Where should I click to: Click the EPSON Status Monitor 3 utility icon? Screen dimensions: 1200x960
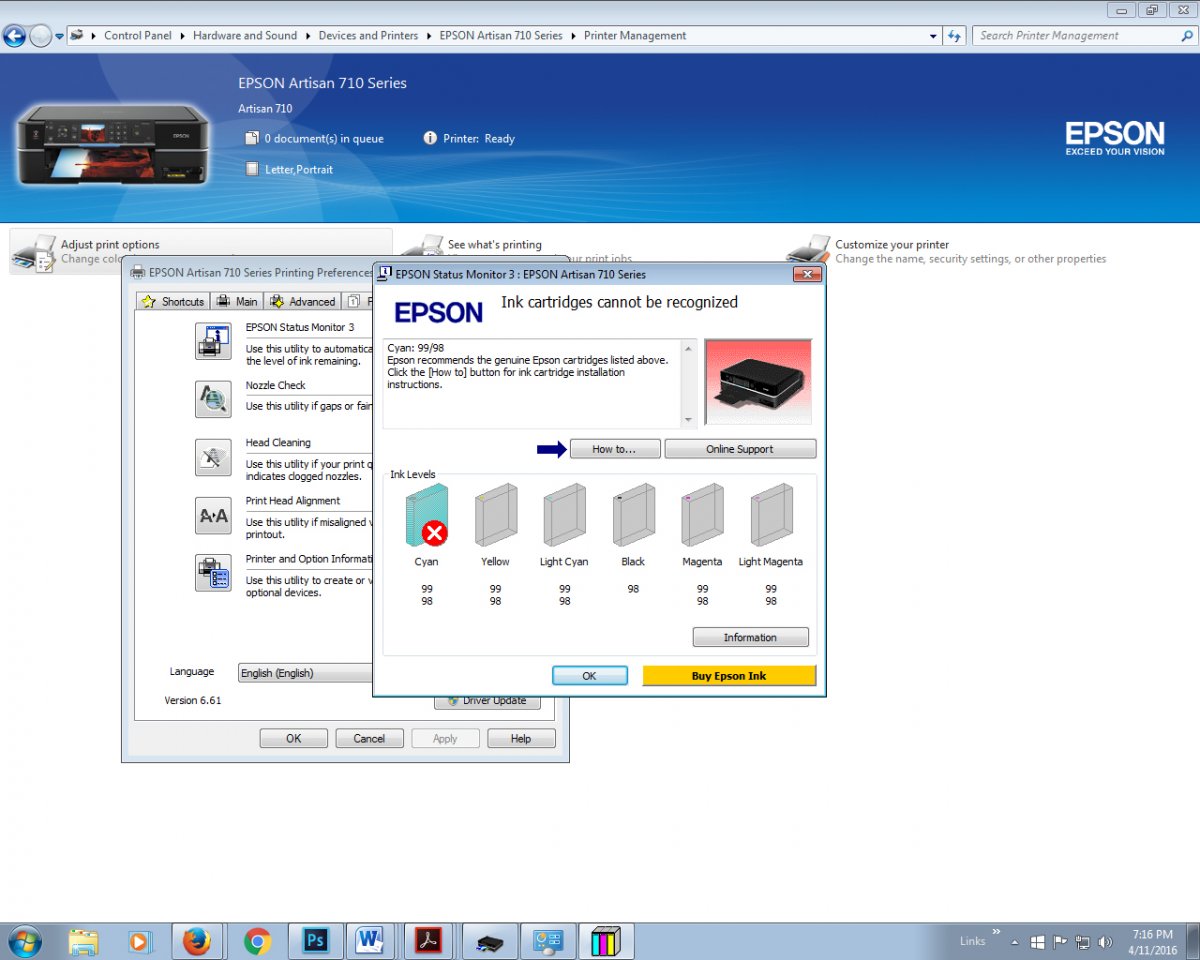point(213,342)
